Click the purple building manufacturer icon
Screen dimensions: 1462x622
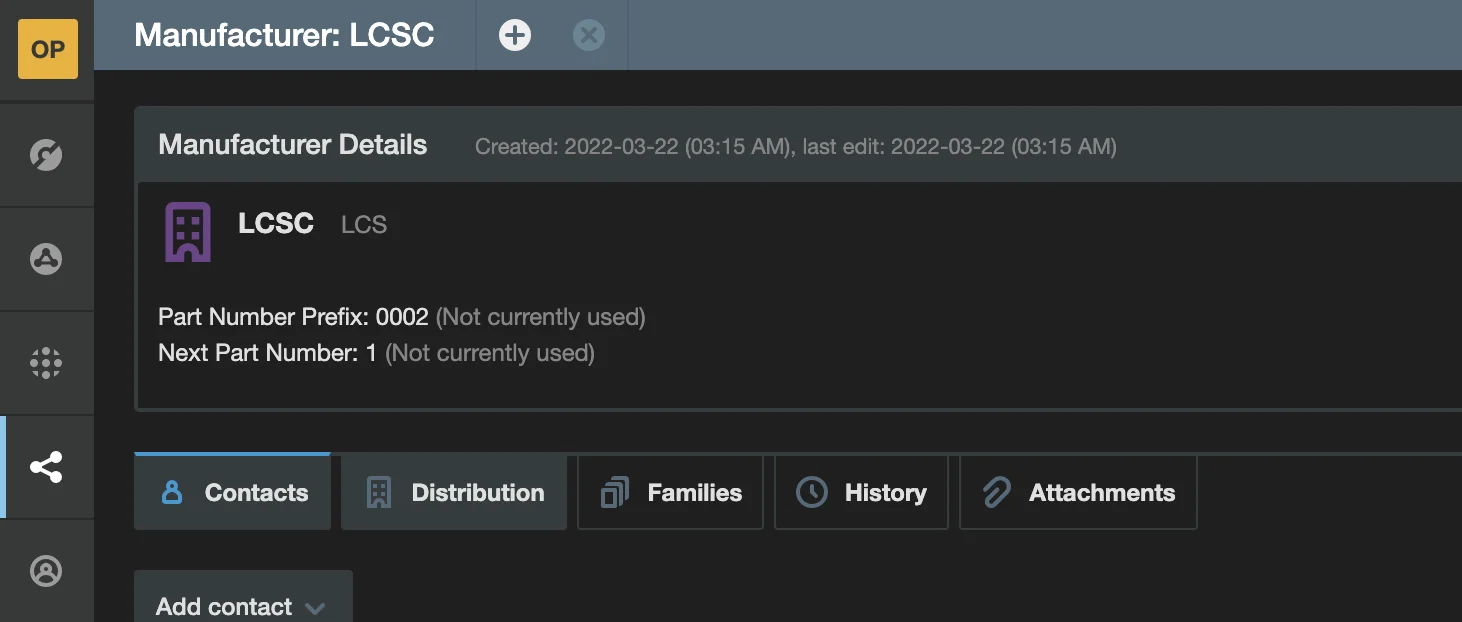point(188,232)
